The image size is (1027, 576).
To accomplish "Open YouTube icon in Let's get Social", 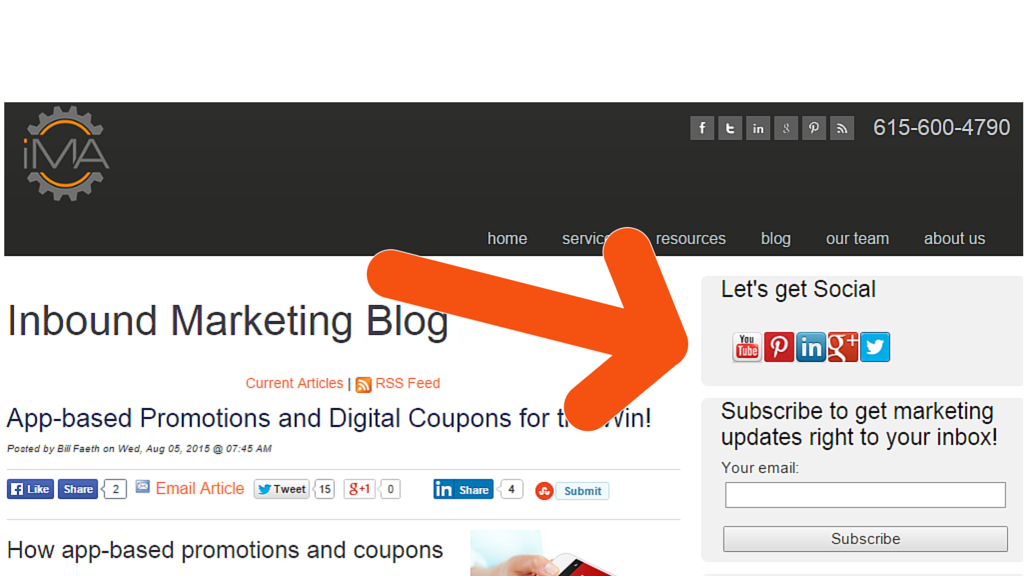I will (x=747, y=347).
